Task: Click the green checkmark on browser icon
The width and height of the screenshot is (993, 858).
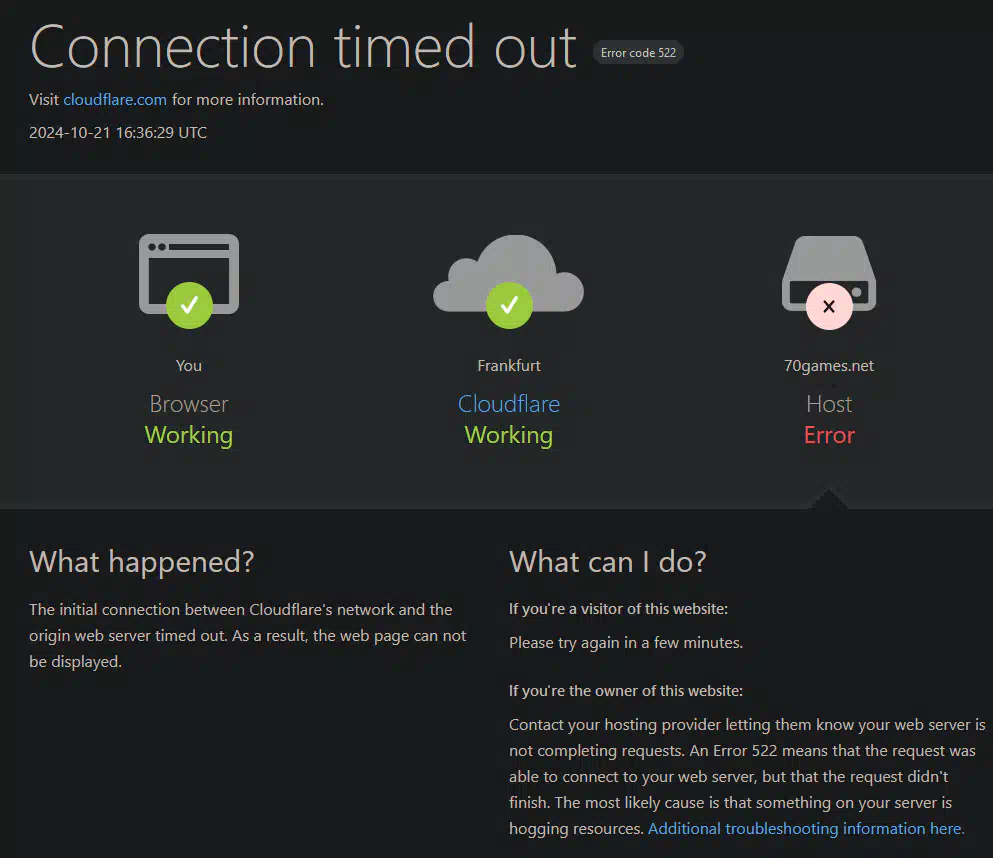Action: click(x=189, y=306)
